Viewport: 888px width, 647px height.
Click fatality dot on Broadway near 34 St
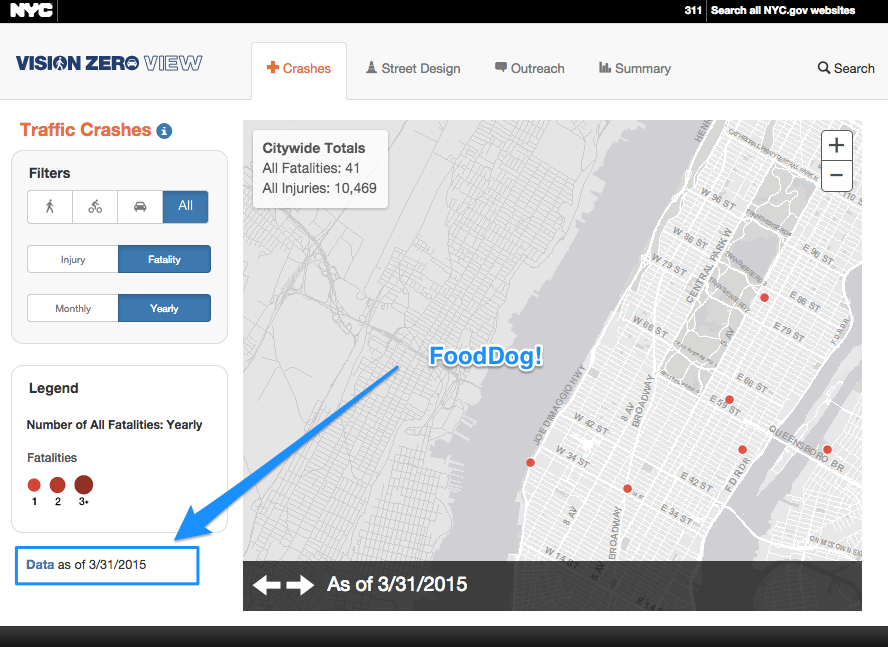(627, 488)
